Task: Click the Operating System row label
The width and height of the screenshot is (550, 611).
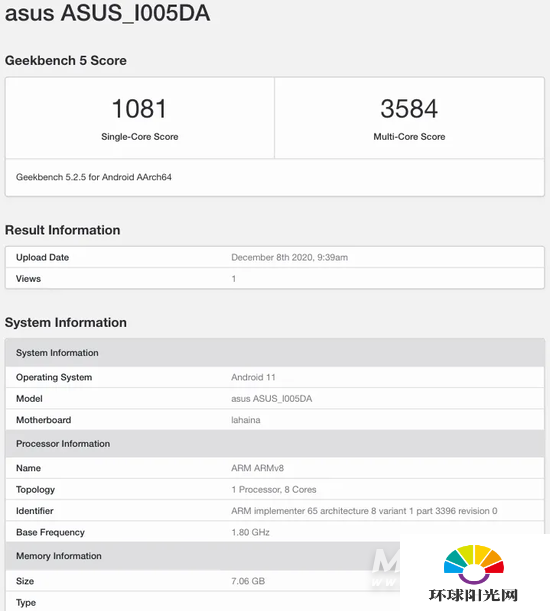Action: 54,377
